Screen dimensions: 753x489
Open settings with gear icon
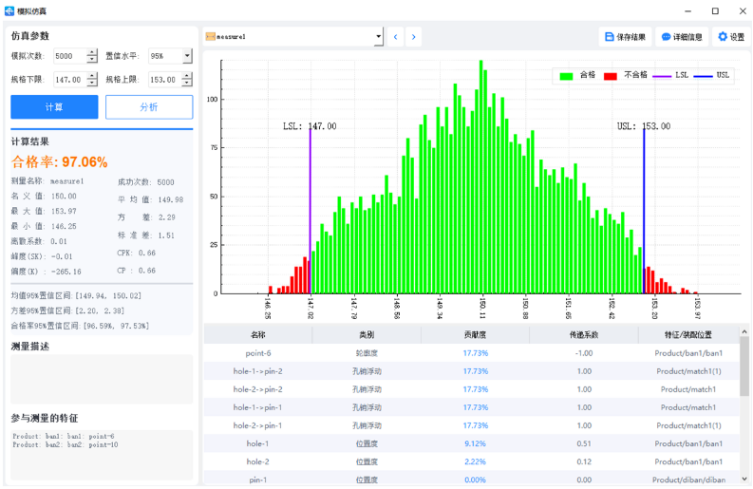(x=731, y=37)
